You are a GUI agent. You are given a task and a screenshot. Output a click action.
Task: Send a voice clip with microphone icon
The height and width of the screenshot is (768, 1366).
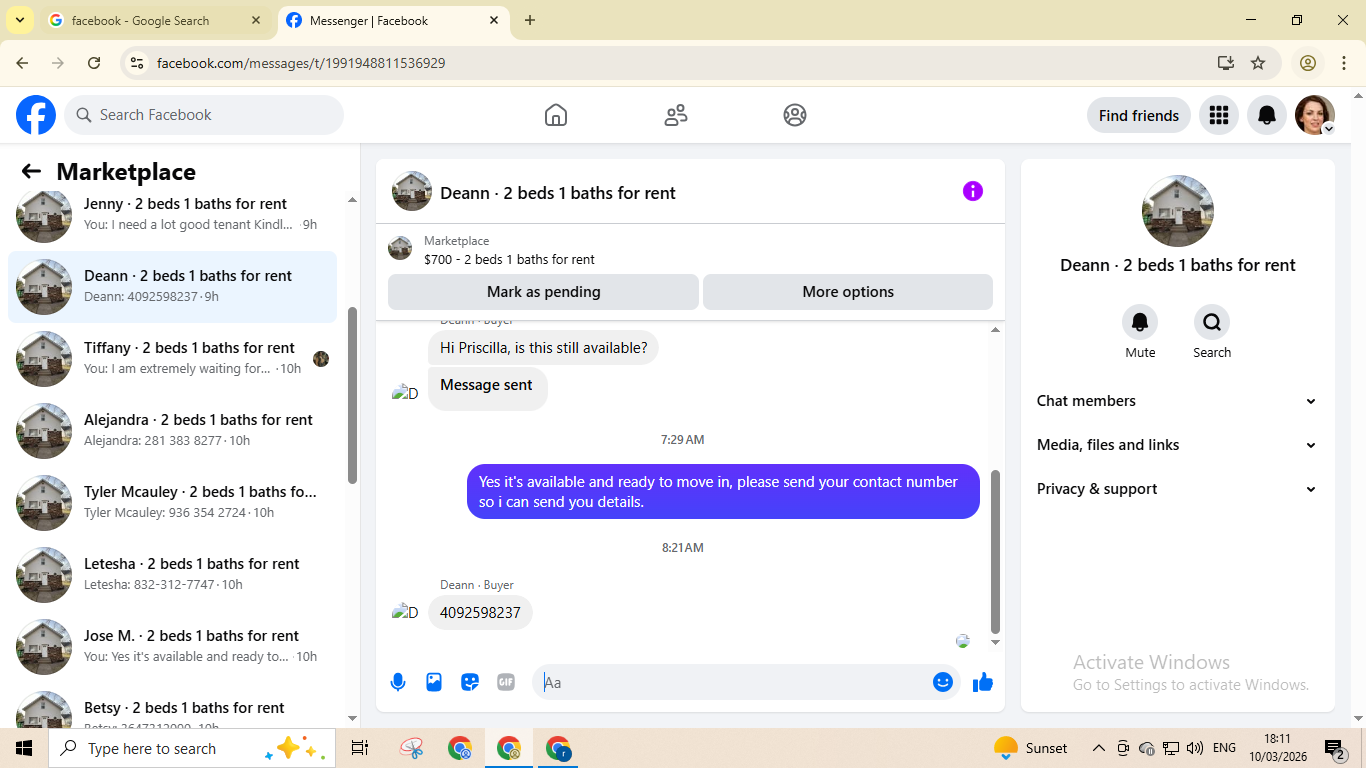coord(398,682)
